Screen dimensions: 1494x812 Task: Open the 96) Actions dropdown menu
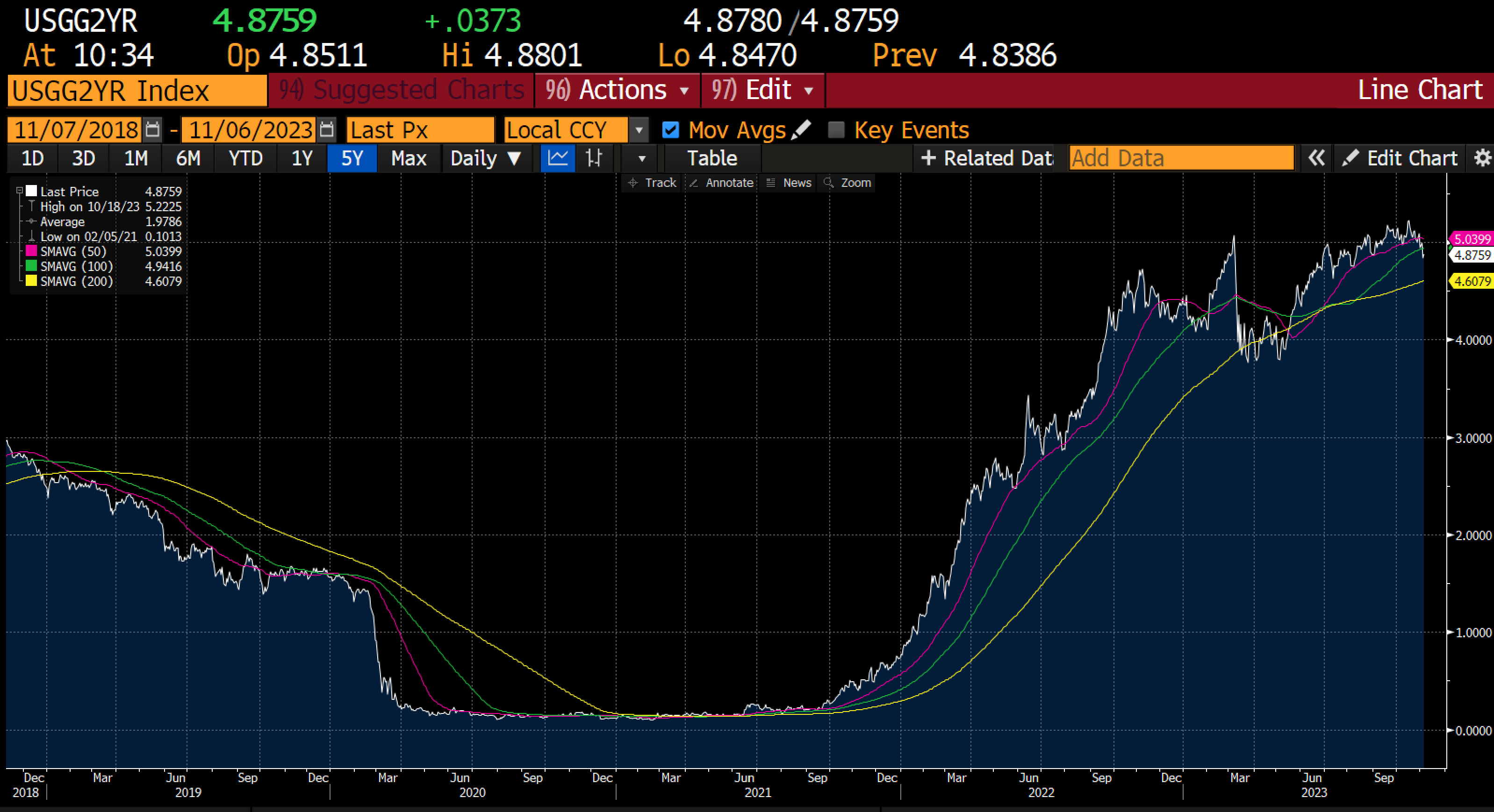pyautogui.click(x=617, y=91)
